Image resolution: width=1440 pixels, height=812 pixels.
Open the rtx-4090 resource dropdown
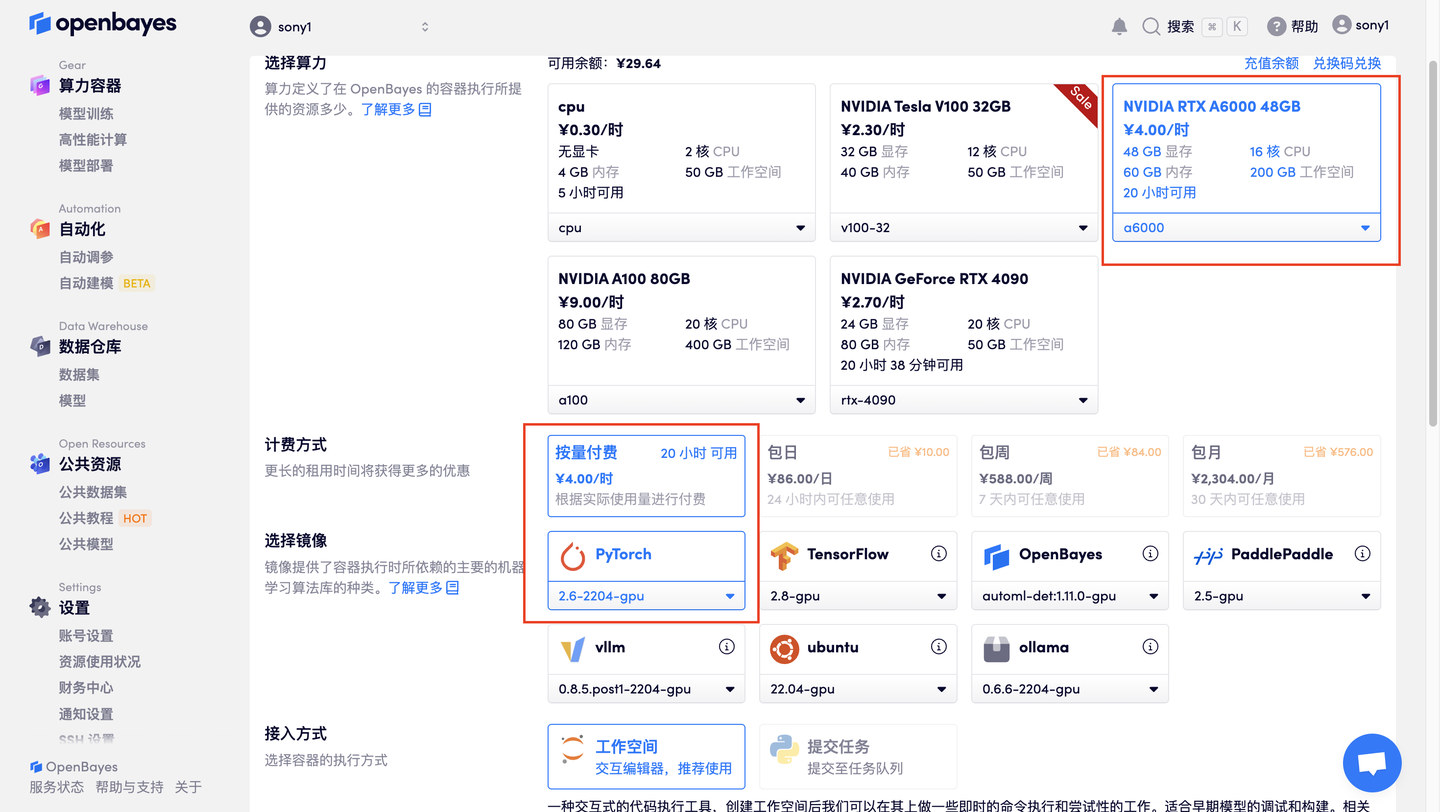click(963, 400)
